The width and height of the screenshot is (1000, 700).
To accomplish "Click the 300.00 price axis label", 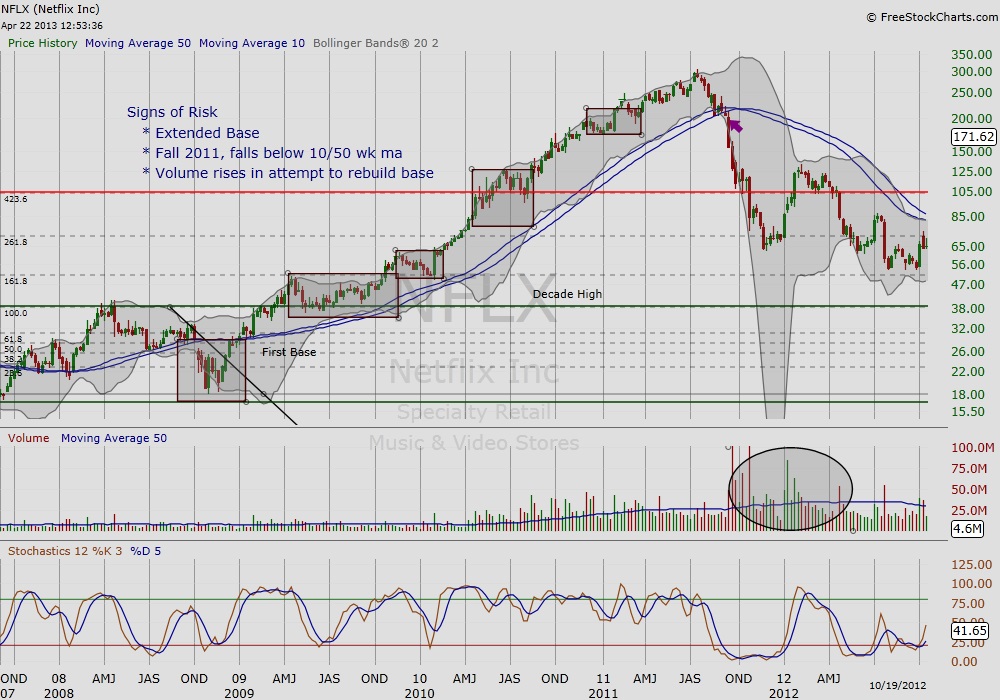I will tap(972, 71).
